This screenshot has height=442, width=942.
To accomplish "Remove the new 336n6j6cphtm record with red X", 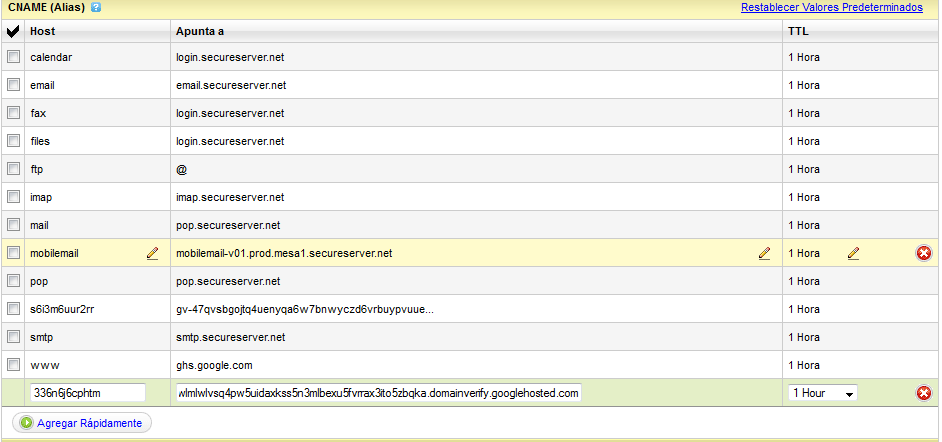I will point(923,393).
